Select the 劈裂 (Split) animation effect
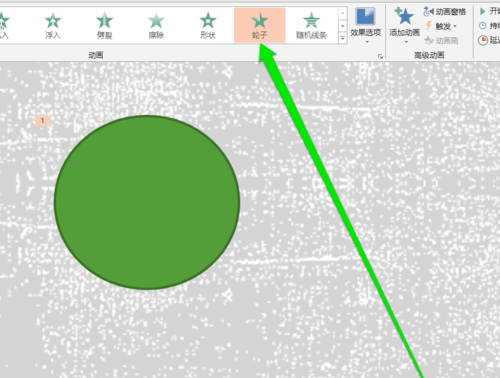The image size is (500, 378). click(x=104, y=26)
